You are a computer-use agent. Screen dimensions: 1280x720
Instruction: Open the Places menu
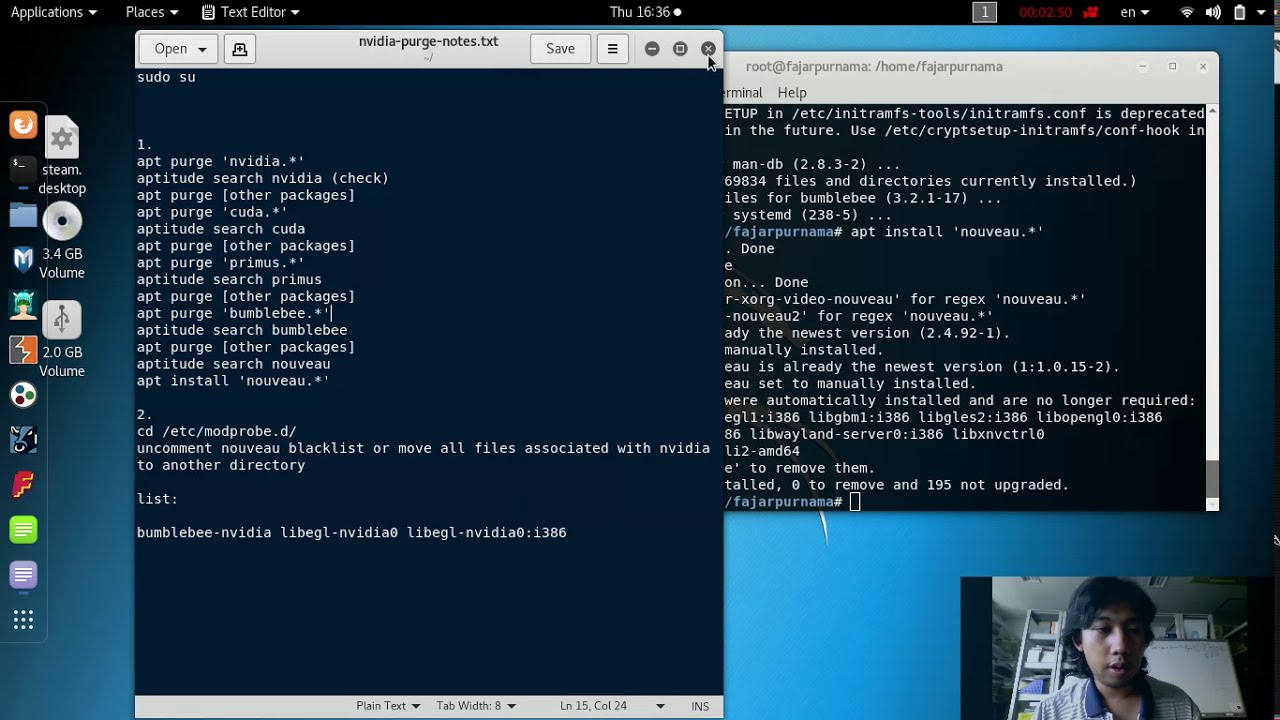[152, 12]
